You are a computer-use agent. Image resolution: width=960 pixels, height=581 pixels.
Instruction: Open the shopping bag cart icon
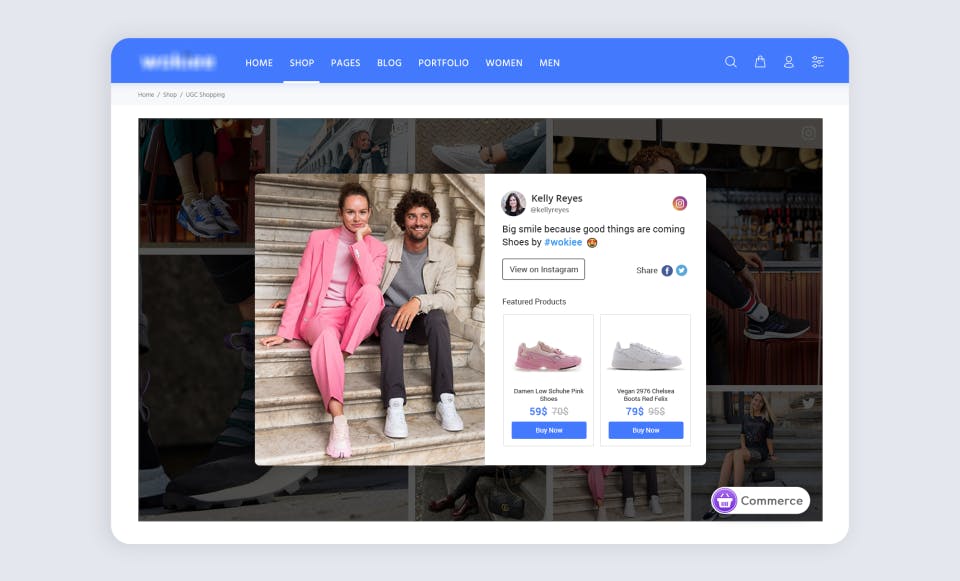[760, 62]
